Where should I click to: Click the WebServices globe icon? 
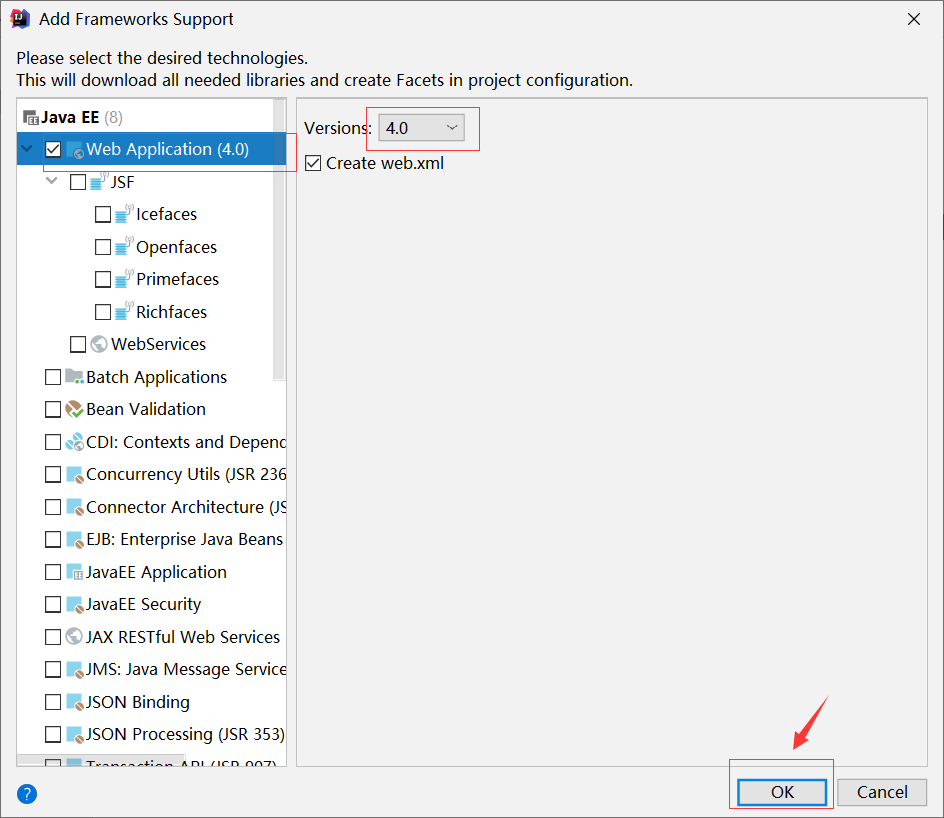pyautogui.click(x=99, y=344)
